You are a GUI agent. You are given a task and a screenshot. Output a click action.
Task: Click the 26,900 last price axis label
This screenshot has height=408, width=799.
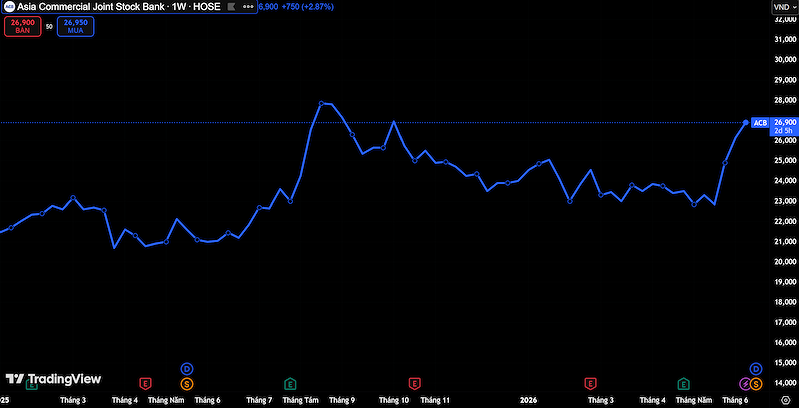(x=785, y=122)
